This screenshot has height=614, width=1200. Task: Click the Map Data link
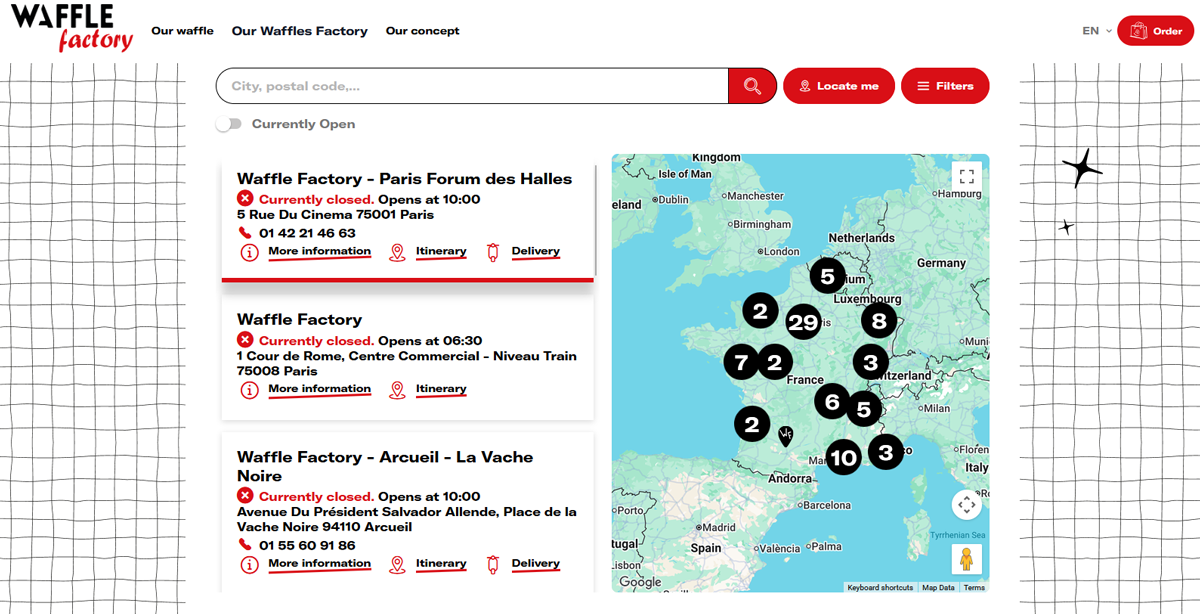tap(938, 588)
